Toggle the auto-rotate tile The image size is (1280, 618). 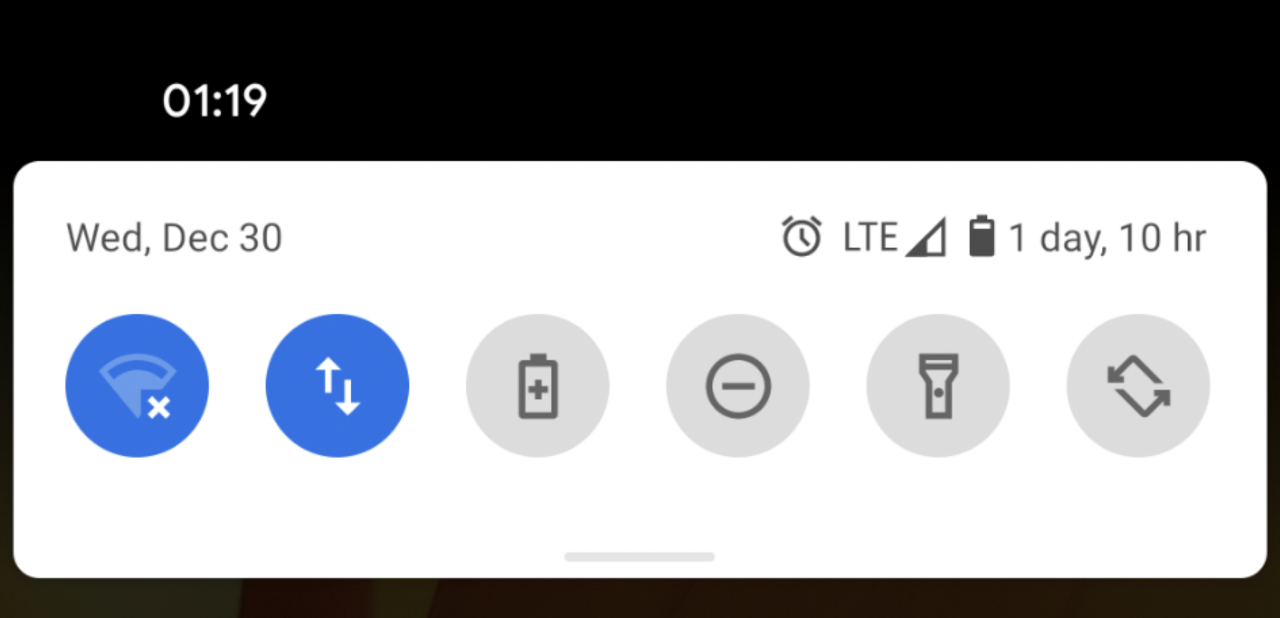pos(1138,386)
